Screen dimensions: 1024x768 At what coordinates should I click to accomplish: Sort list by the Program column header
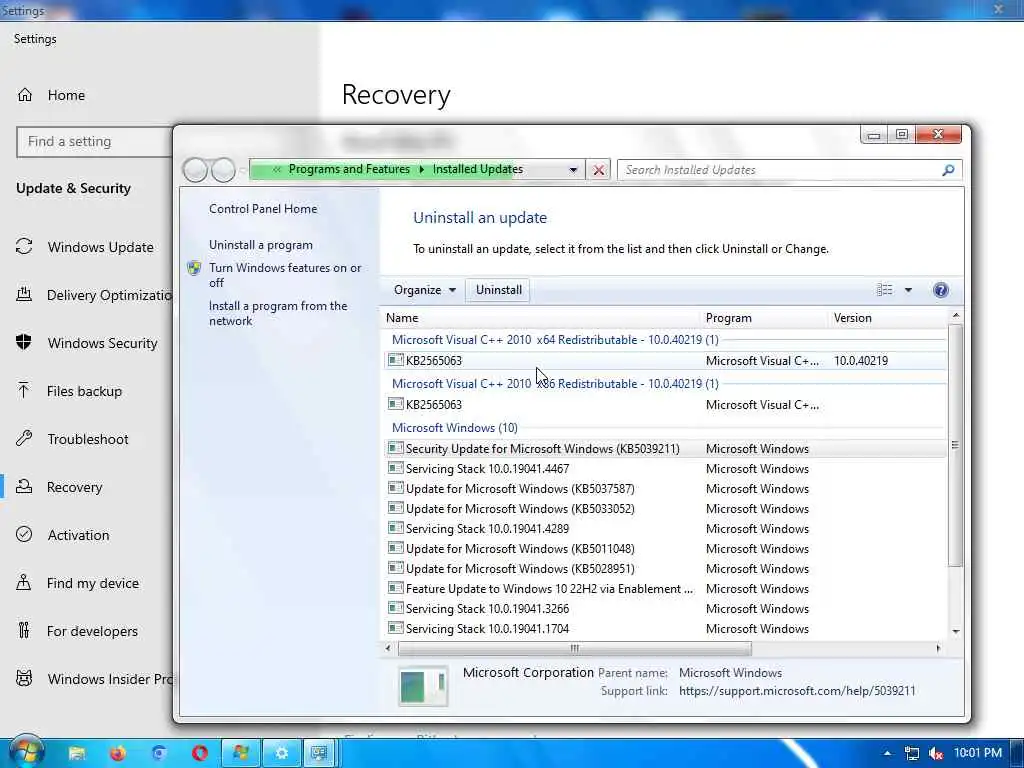(x=765, y=318)
